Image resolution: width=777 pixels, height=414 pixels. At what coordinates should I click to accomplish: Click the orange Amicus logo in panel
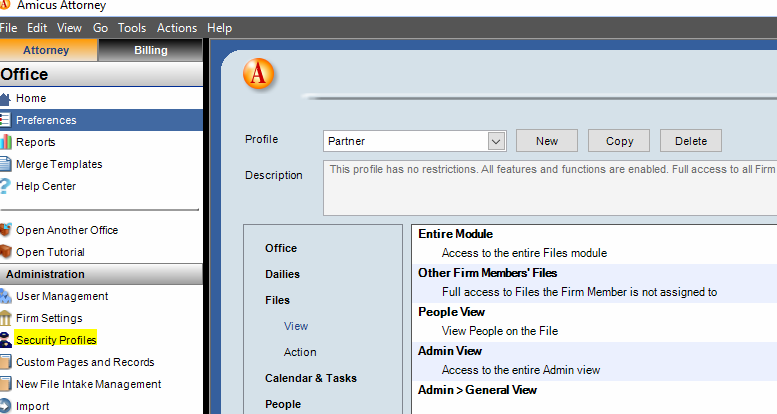(258, 74)
